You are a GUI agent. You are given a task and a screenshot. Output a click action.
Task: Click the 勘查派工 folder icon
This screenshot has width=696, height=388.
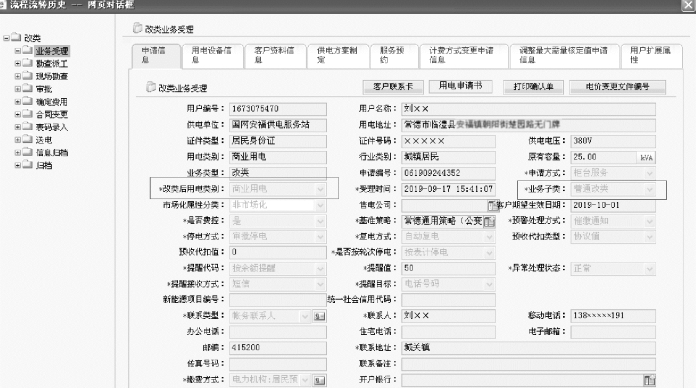(28, 63)
